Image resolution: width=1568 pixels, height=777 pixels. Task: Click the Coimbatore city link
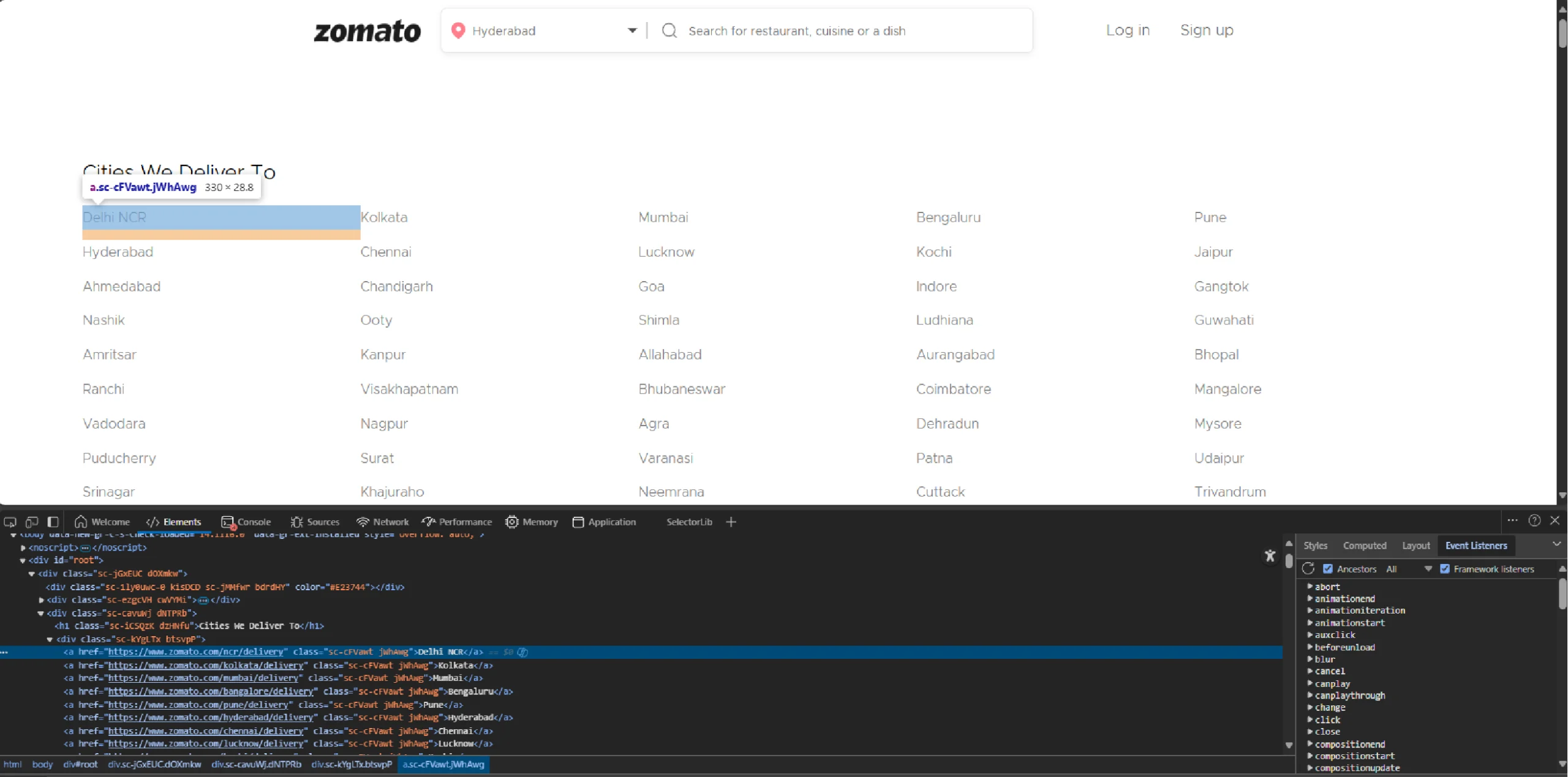[x=953, y=389]
